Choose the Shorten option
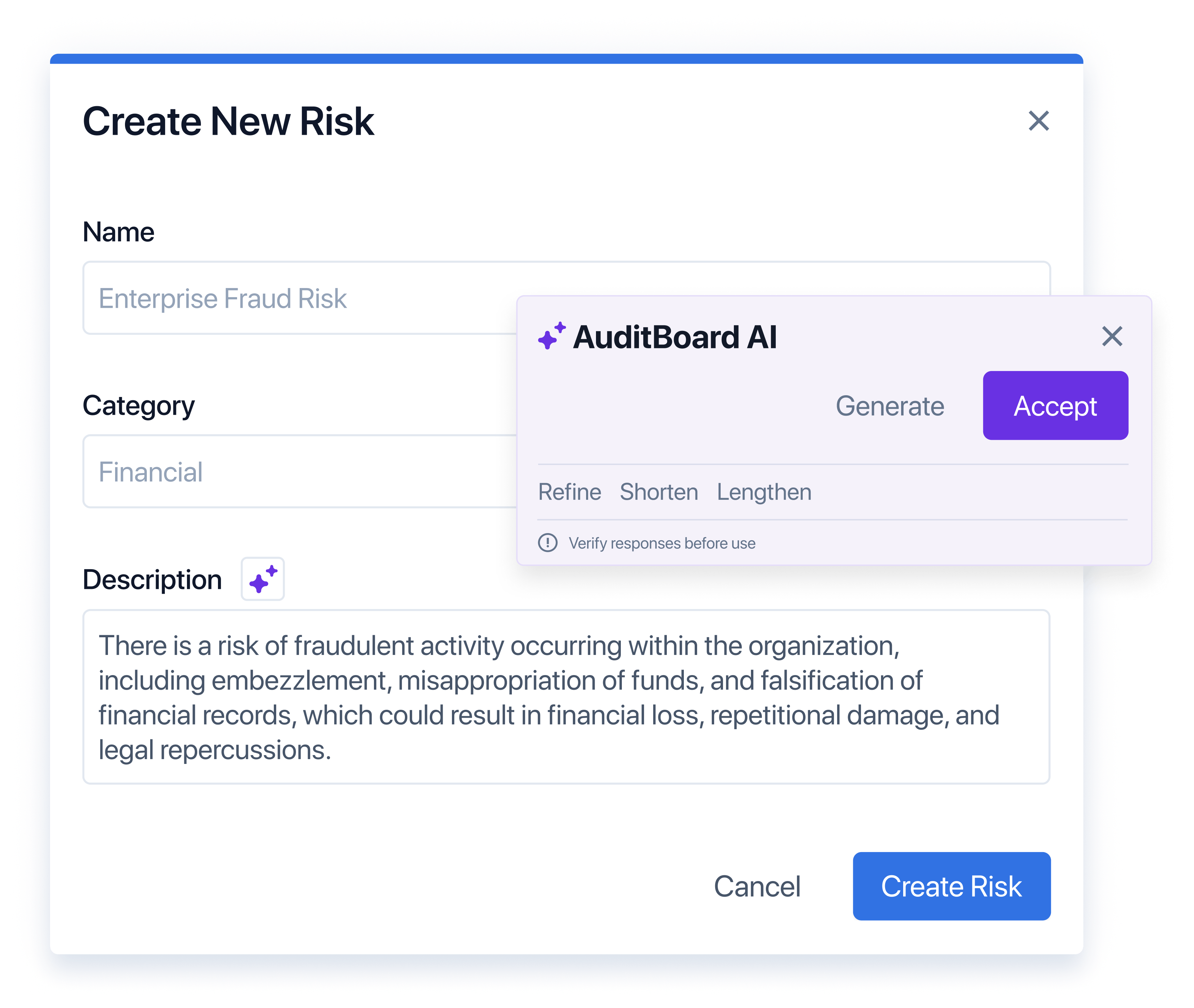The height and width of the screenshot is (1008, 1194). (658, 492)
